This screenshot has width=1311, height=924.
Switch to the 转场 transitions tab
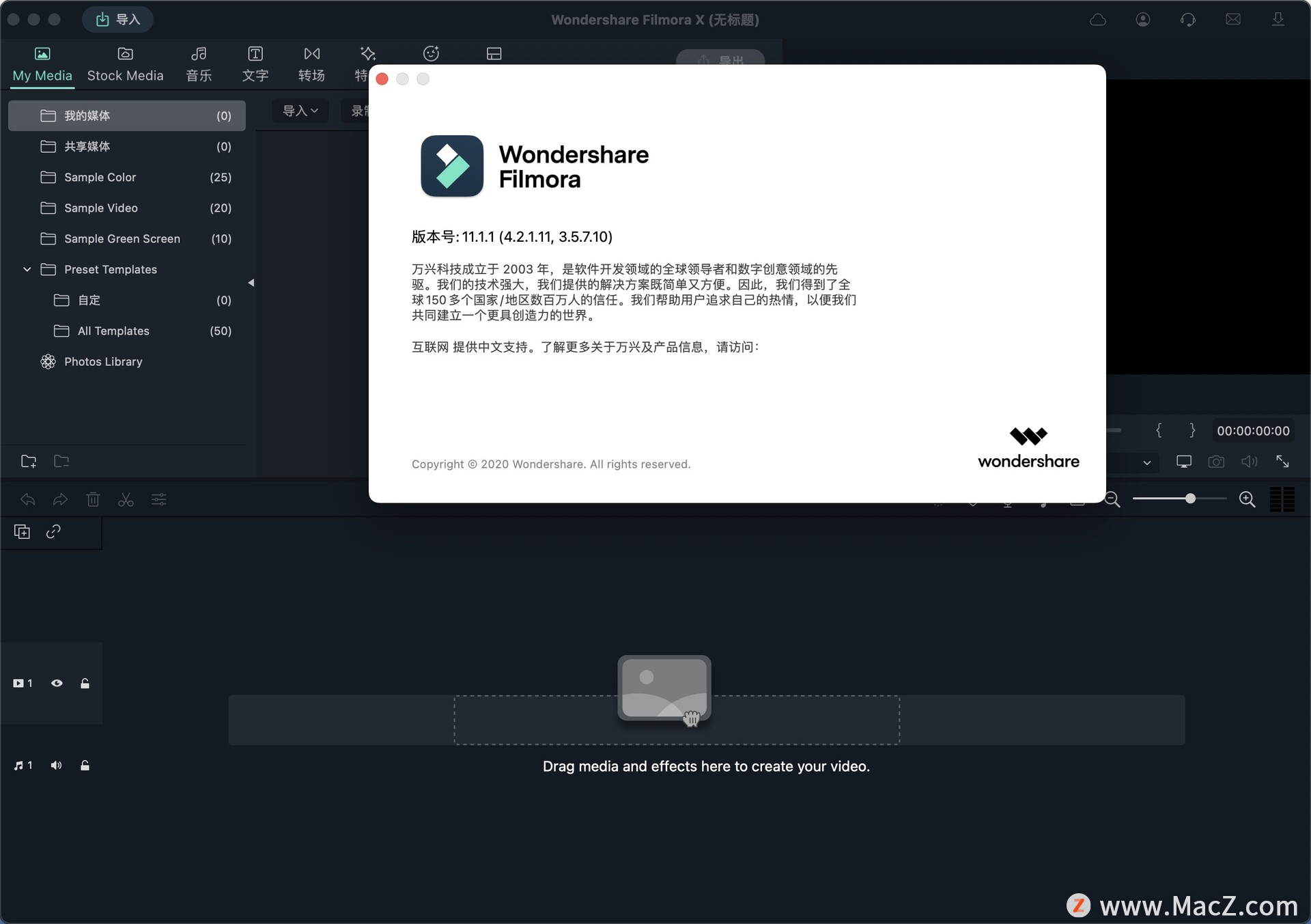[x=311, y=65]
